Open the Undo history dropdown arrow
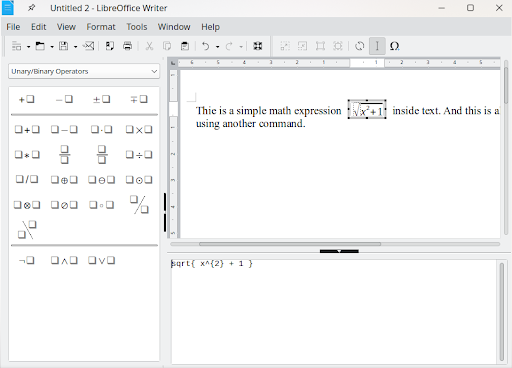The width and height of the screenshot is (512, 368). click(x=218, y=47)
